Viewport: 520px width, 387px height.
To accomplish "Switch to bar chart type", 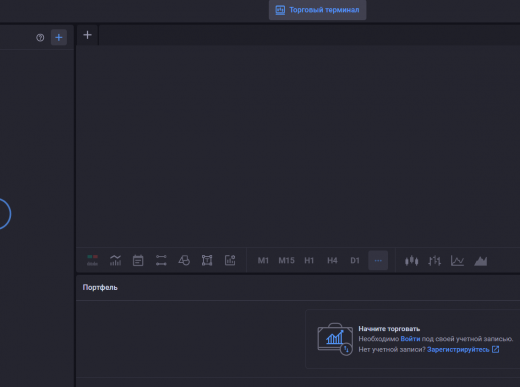I will (434, 261).
